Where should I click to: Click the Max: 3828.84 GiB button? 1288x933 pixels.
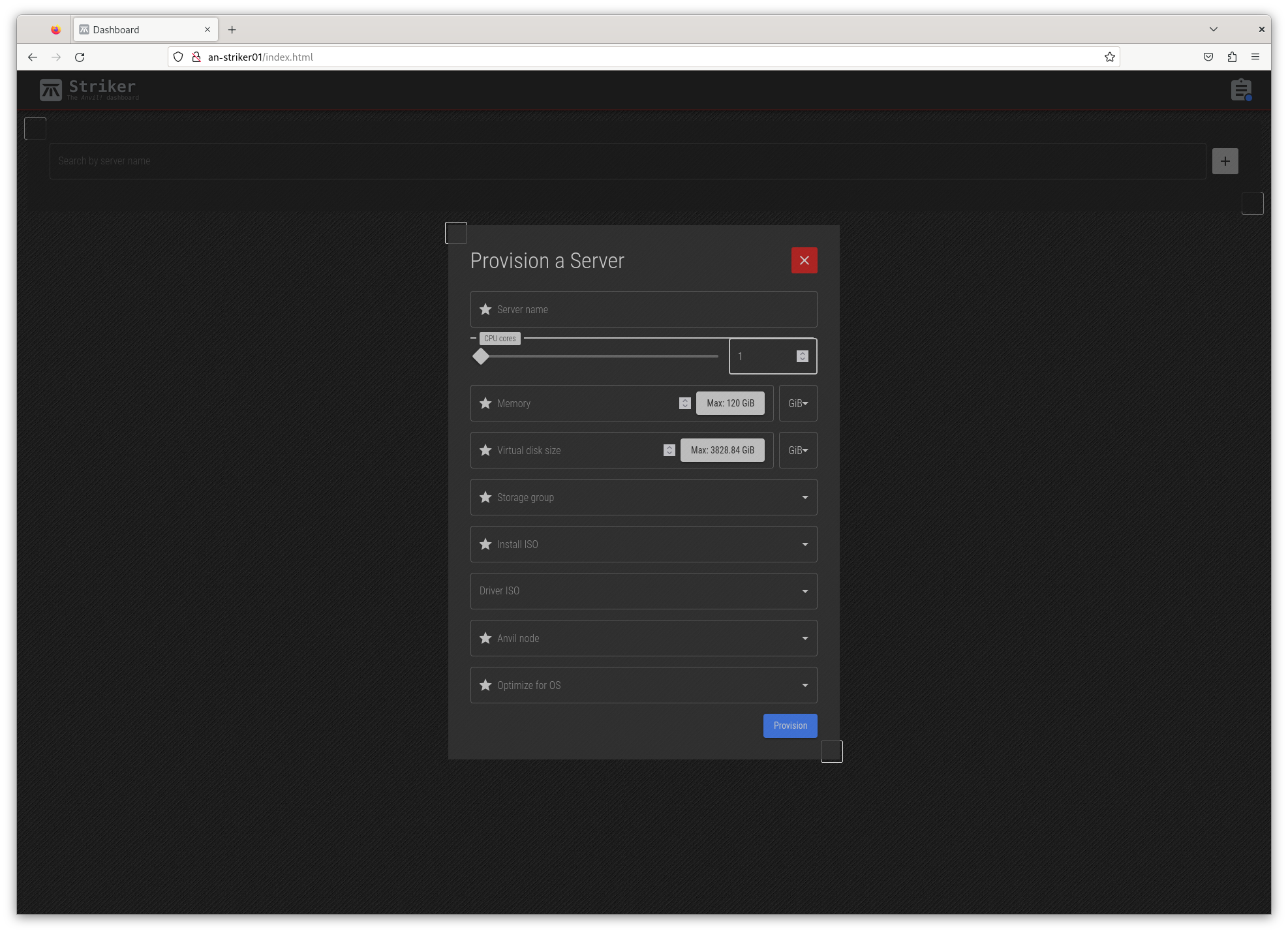point(722,450)
